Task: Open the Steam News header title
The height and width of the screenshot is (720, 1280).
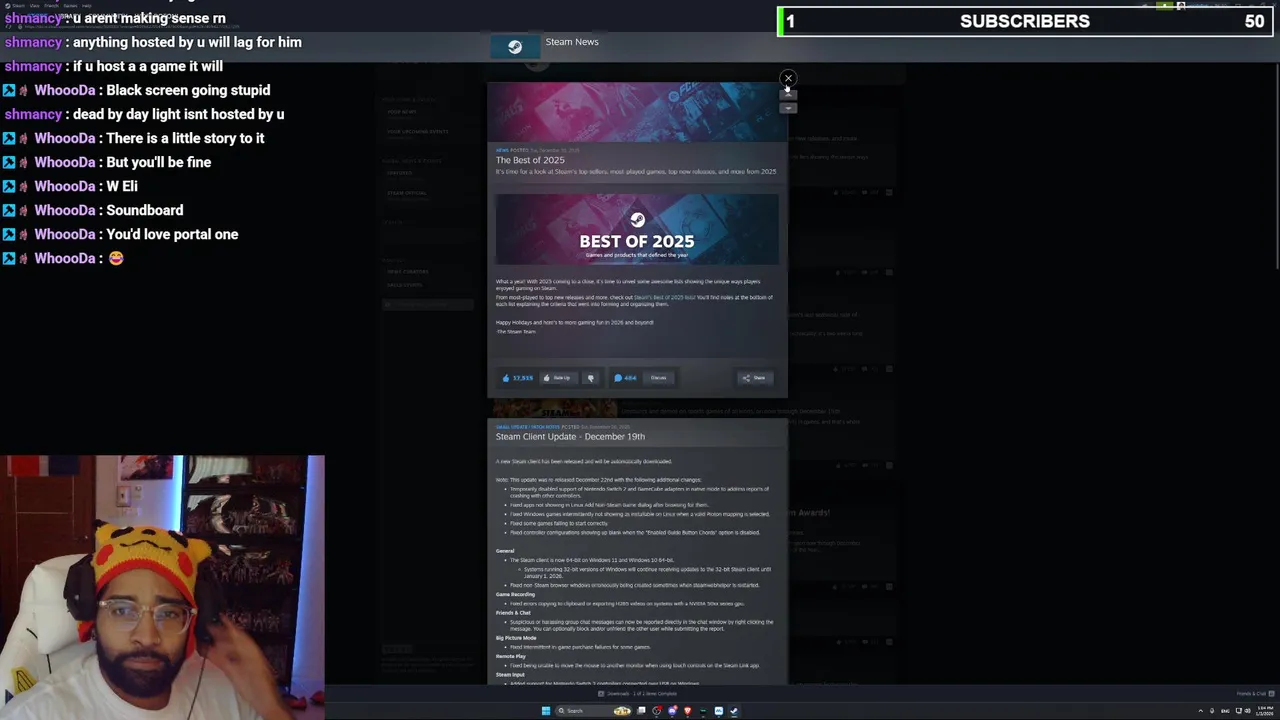Action: (572, 42)
